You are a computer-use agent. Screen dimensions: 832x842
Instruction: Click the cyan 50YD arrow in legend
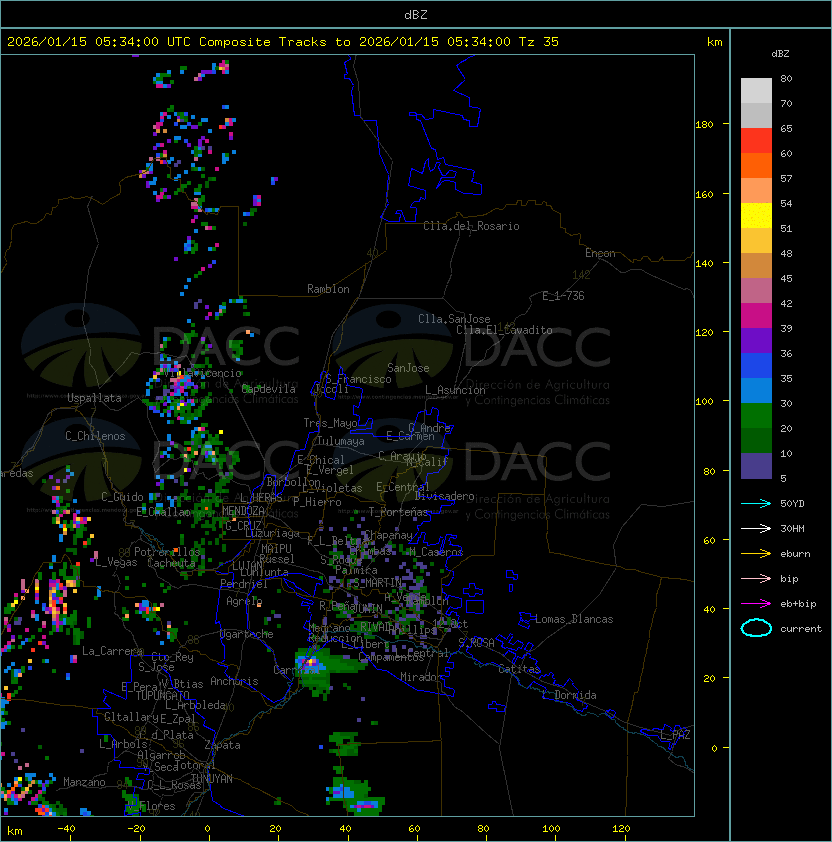756,503
